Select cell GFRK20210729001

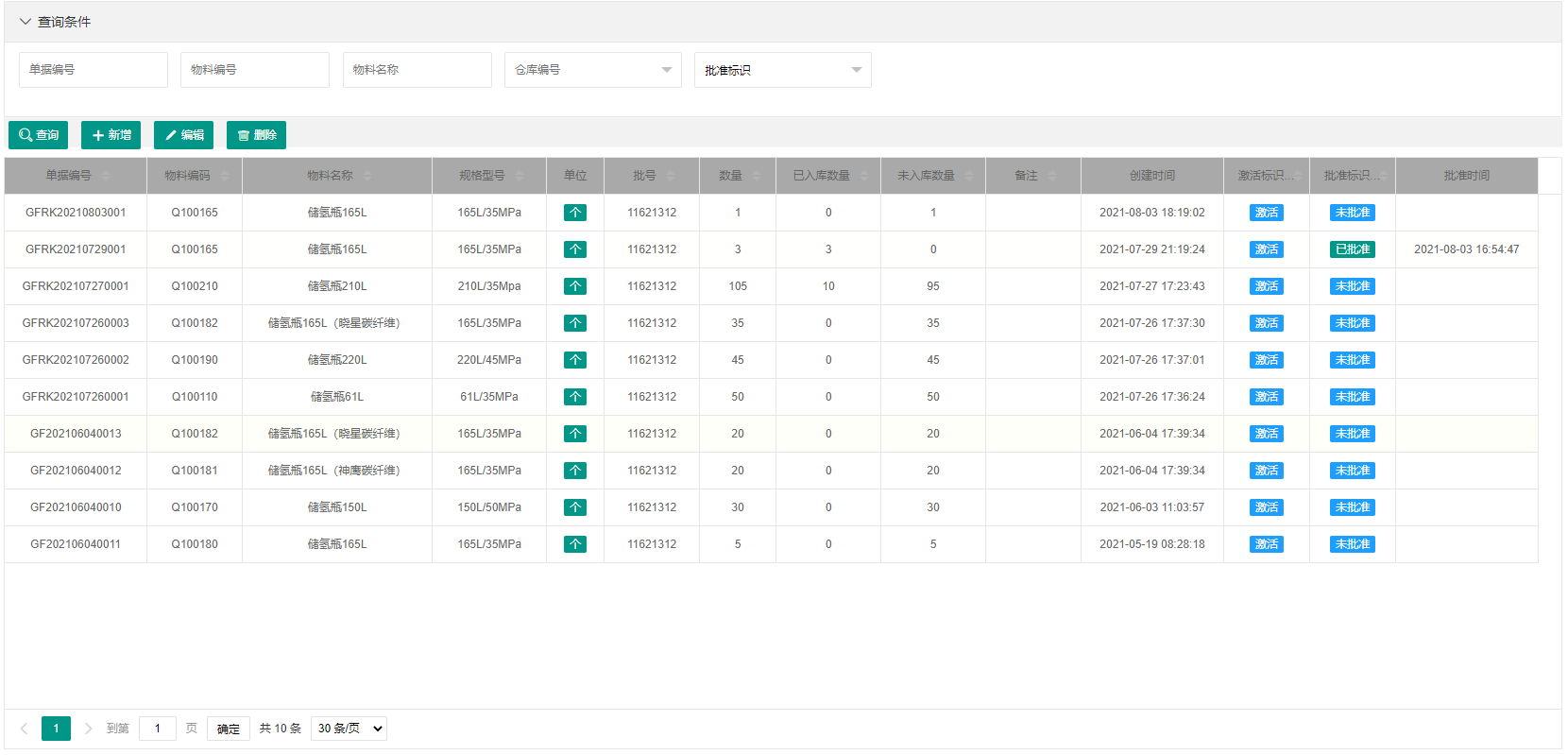click(x=76, y=249)
